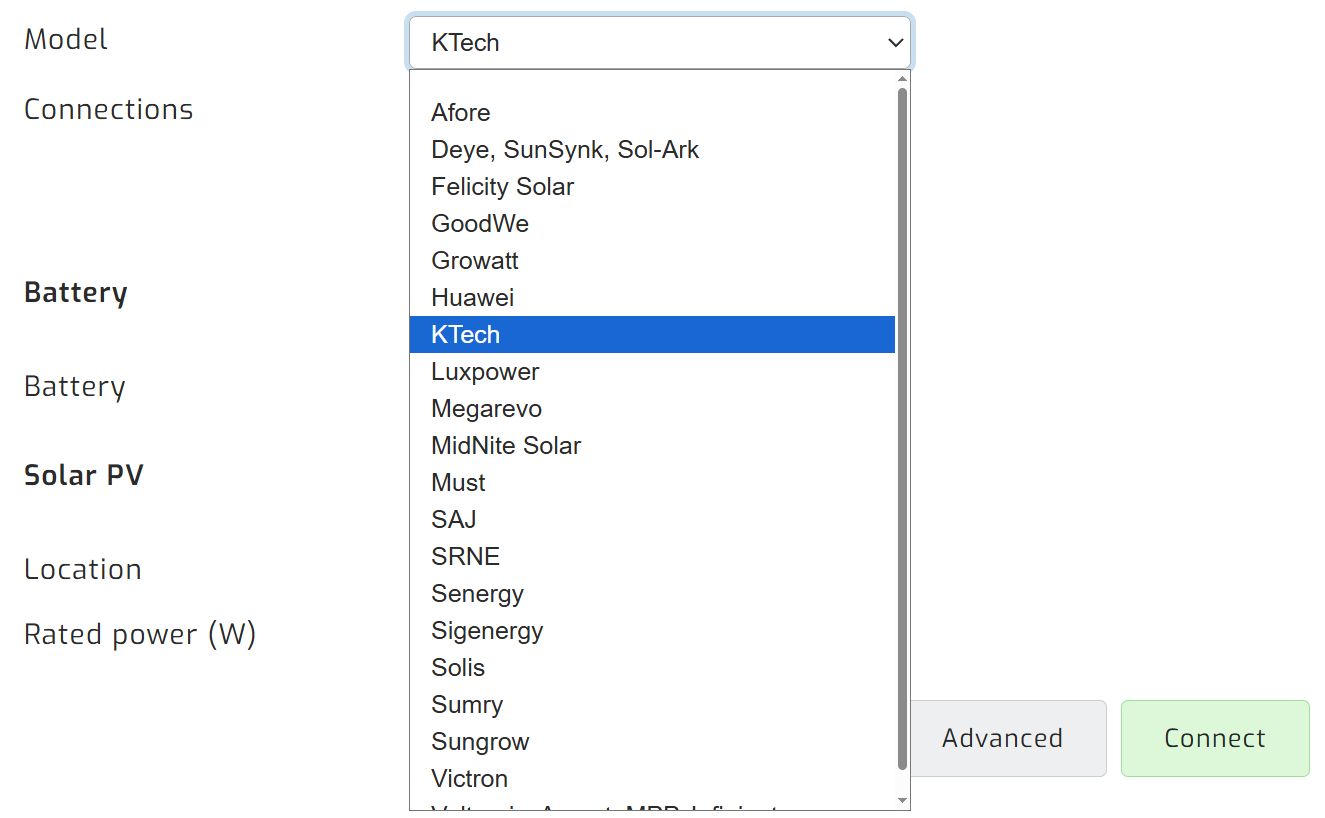This screenshot has height=818, width=1325.
Task: Click the Model dropdown chevron arrow
Action: tap(895, 43)
